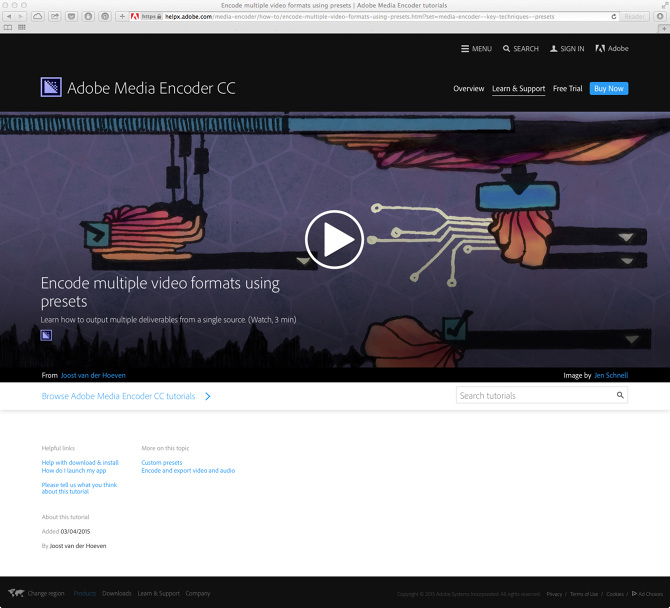Viewport: 670px width, 608px height.
Task: Click the date 03/04/2015
Action: (x=75, y=532)
